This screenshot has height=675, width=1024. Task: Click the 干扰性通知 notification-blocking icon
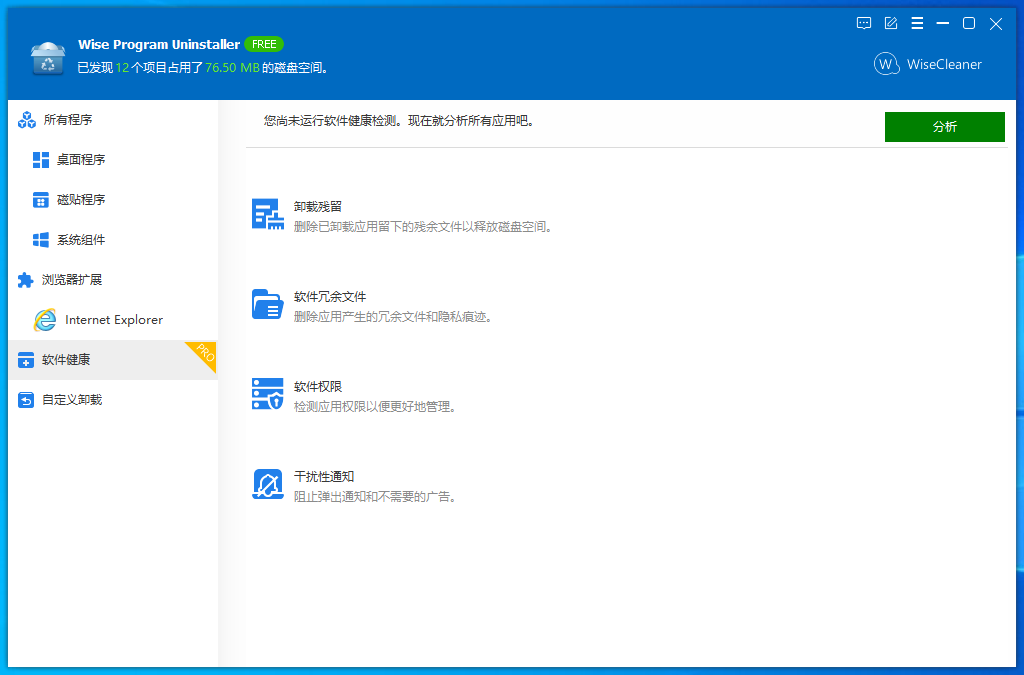(x=267, y=484)
